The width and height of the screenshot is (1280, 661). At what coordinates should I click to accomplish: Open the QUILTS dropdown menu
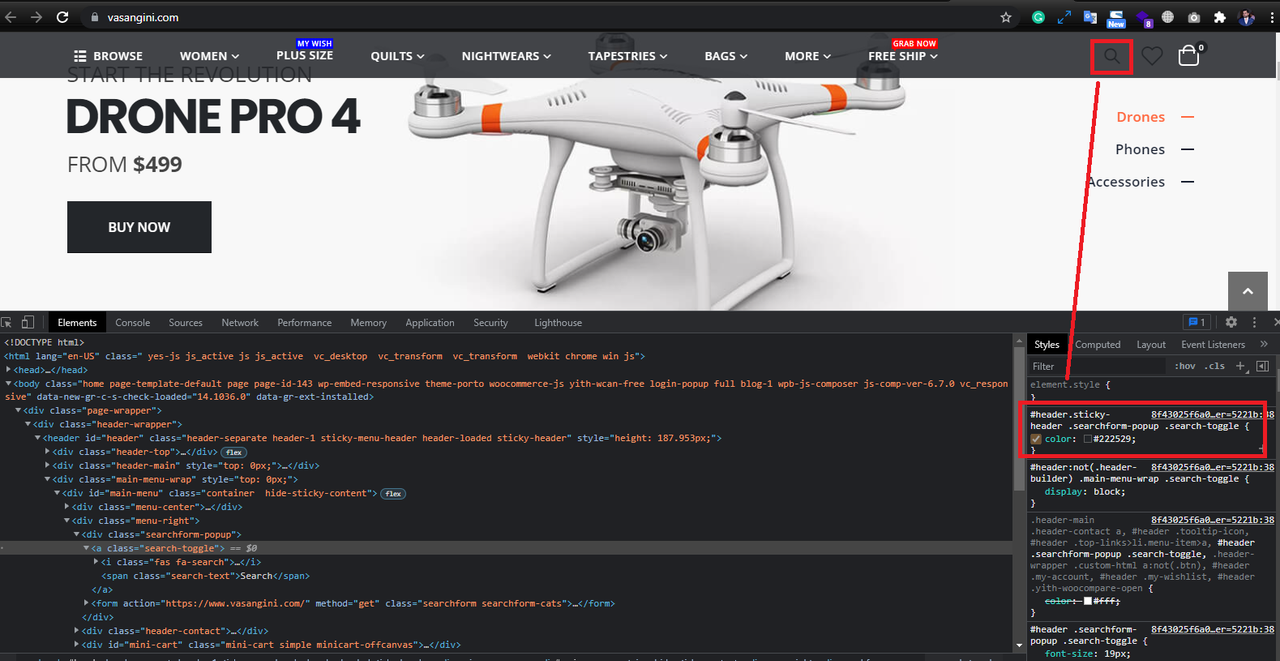397,56
